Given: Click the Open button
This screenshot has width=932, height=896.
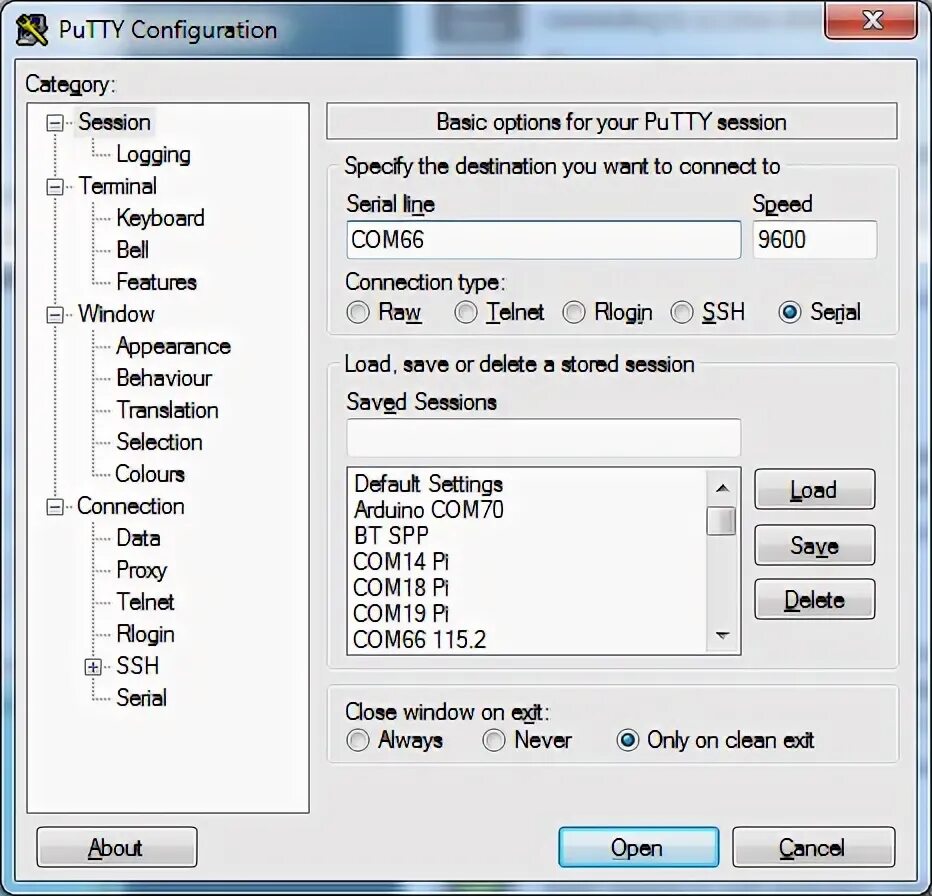Looking at the screenshot, I should point(638,847).
